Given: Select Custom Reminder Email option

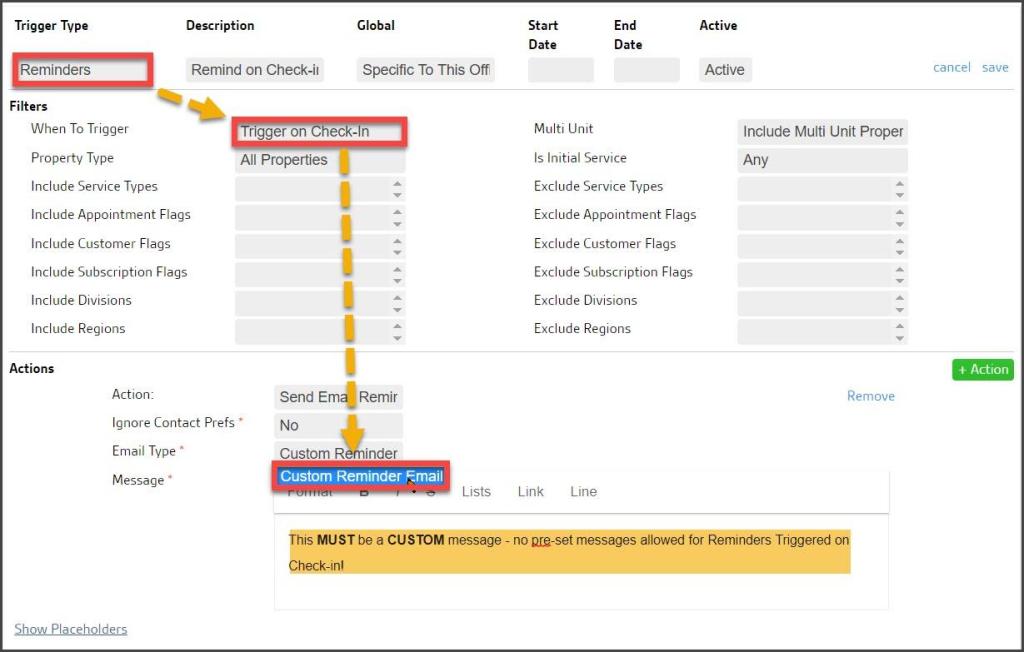Looking at the screenshot, I should click(x=360, y=476).
